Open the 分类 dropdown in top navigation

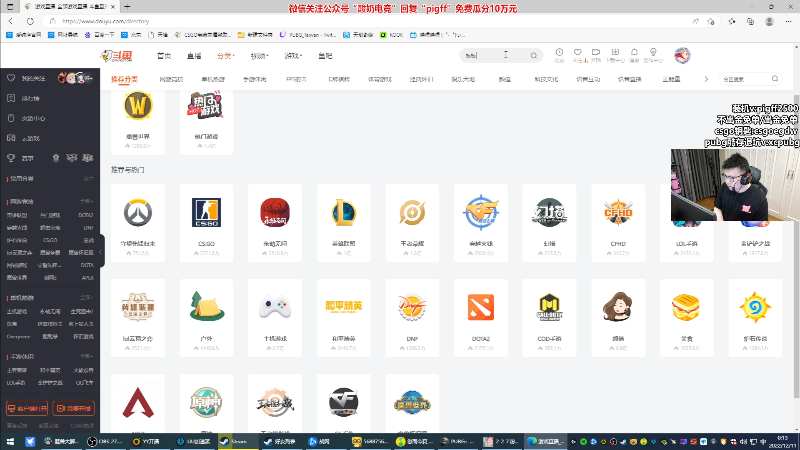(226, 56)
